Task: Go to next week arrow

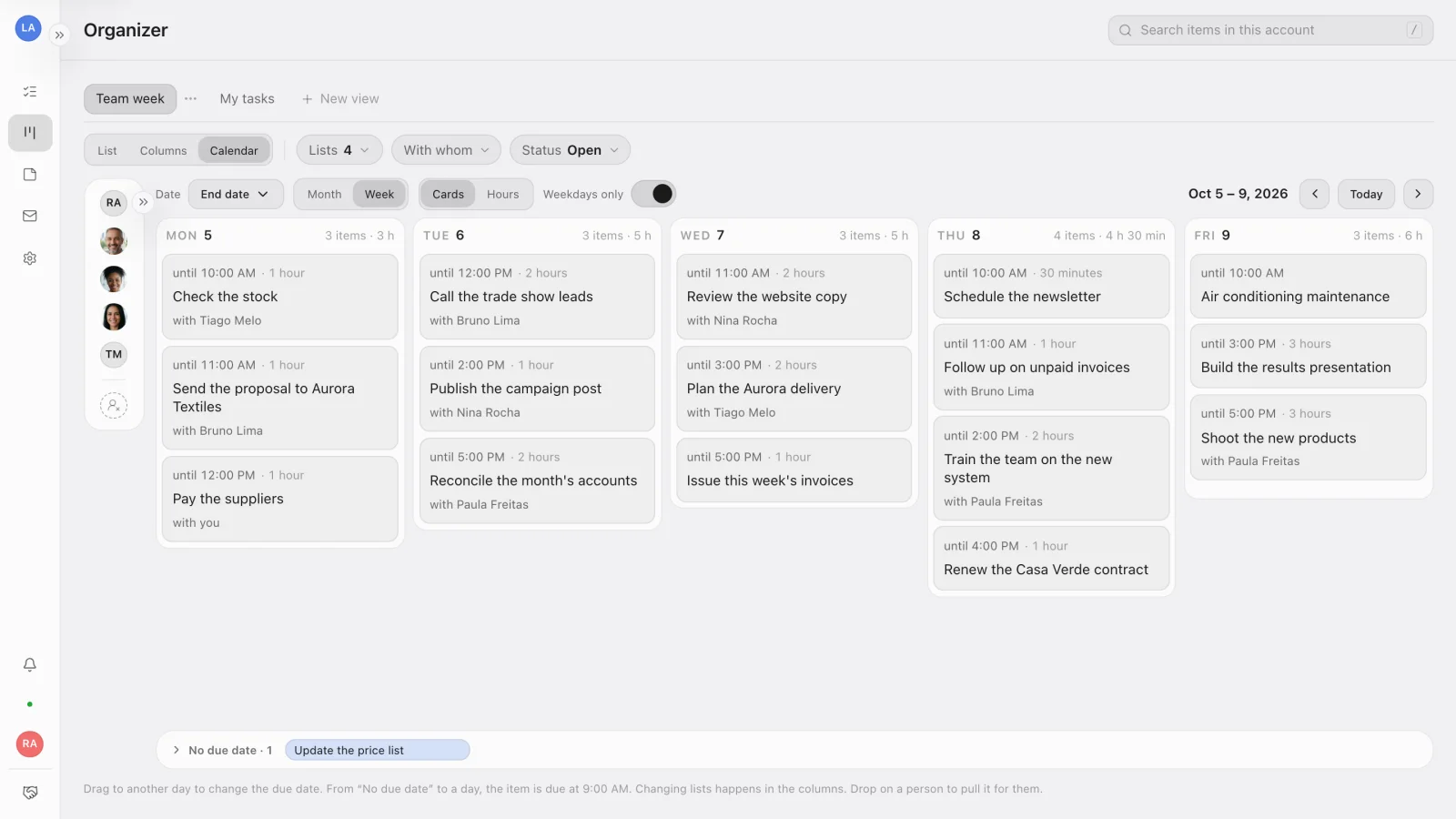Action: coord(1418,194)
